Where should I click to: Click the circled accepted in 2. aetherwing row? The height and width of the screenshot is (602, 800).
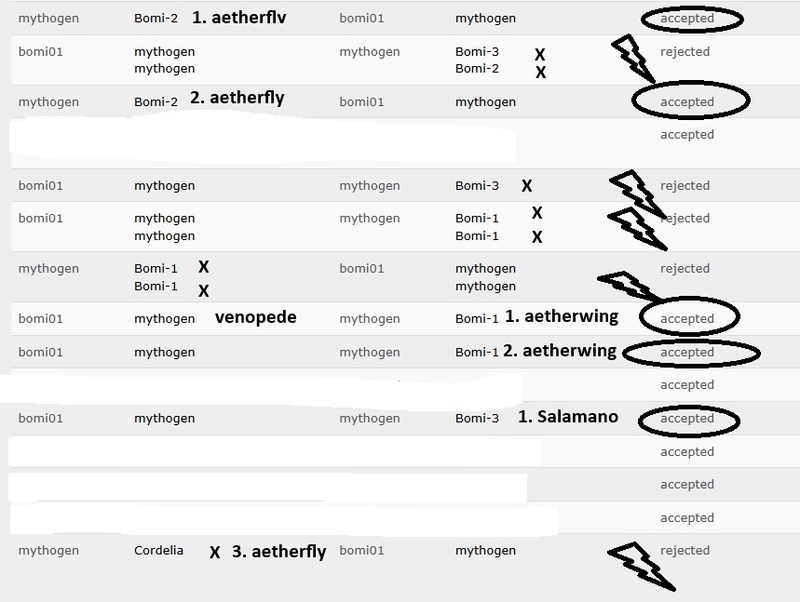point(690,352)
